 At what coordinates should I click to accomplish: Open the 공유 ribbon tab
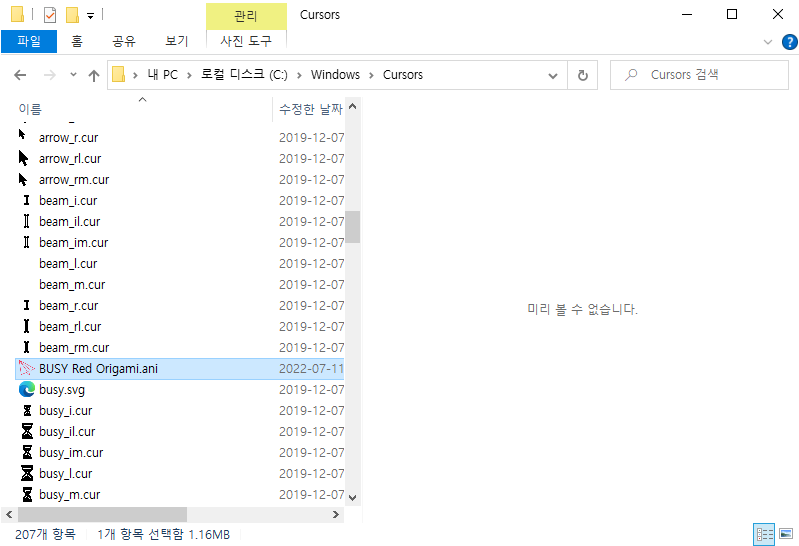124,41
